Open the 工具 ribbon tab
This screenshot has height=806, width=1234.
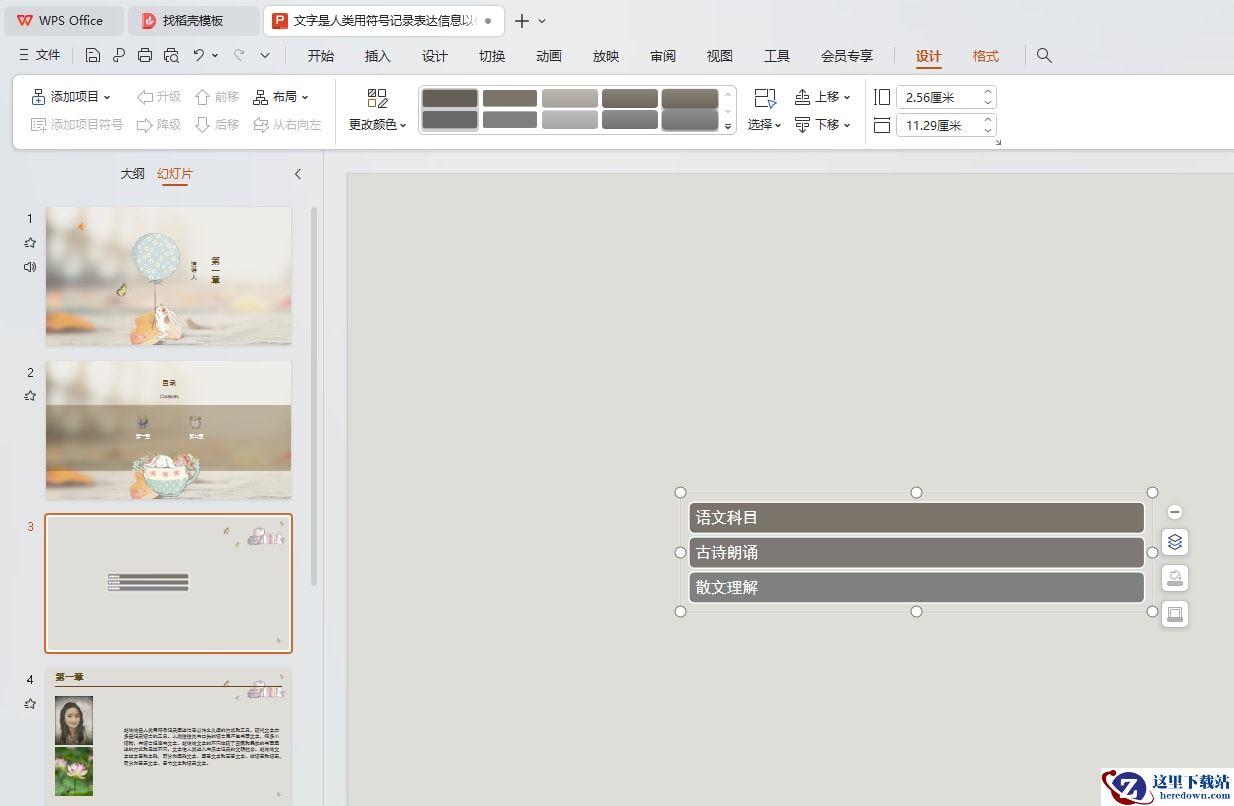pyautogui.click(x=777, y=56)
